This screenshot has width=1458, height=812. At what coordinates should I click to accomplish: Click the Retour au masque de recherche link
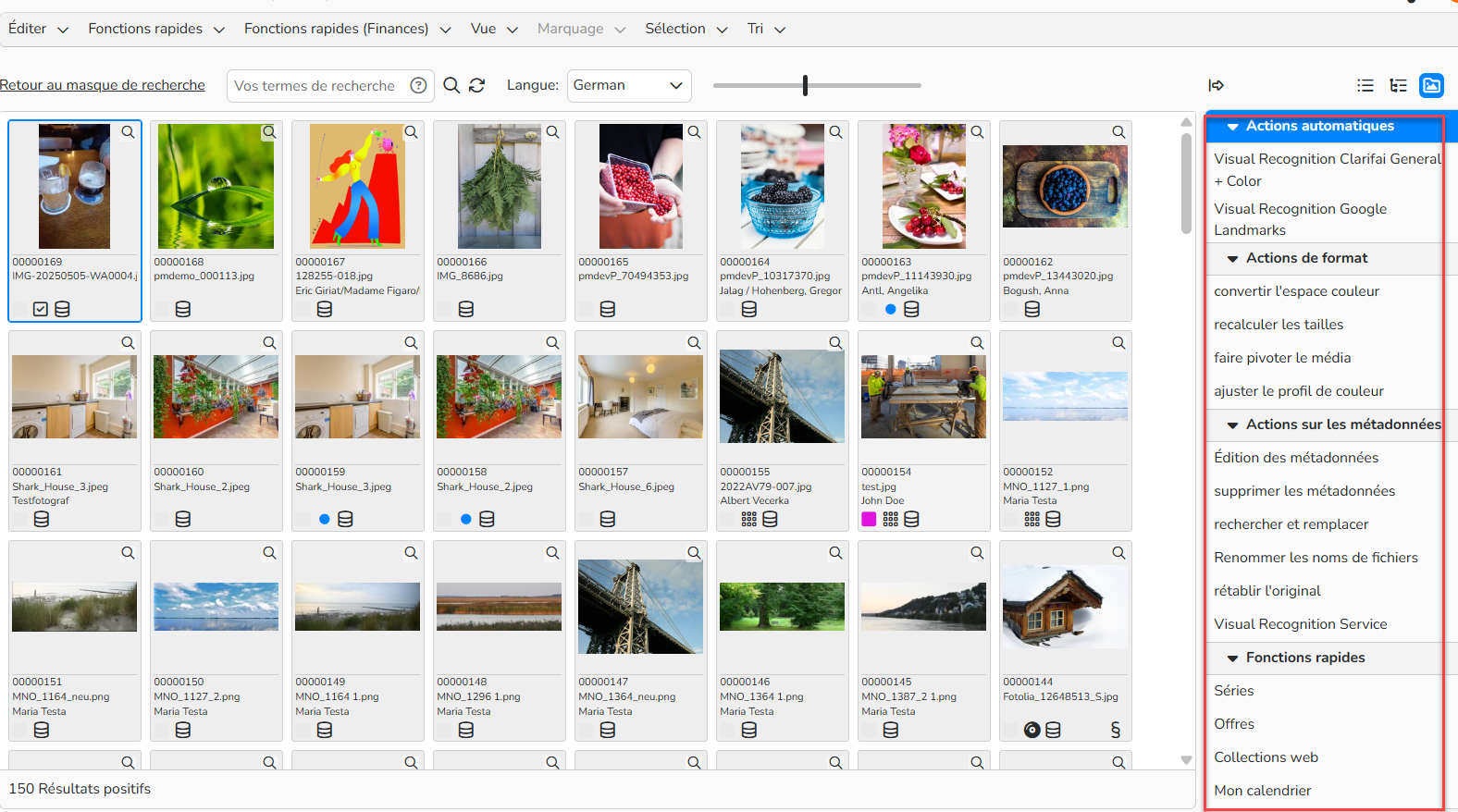click(103, 85)
